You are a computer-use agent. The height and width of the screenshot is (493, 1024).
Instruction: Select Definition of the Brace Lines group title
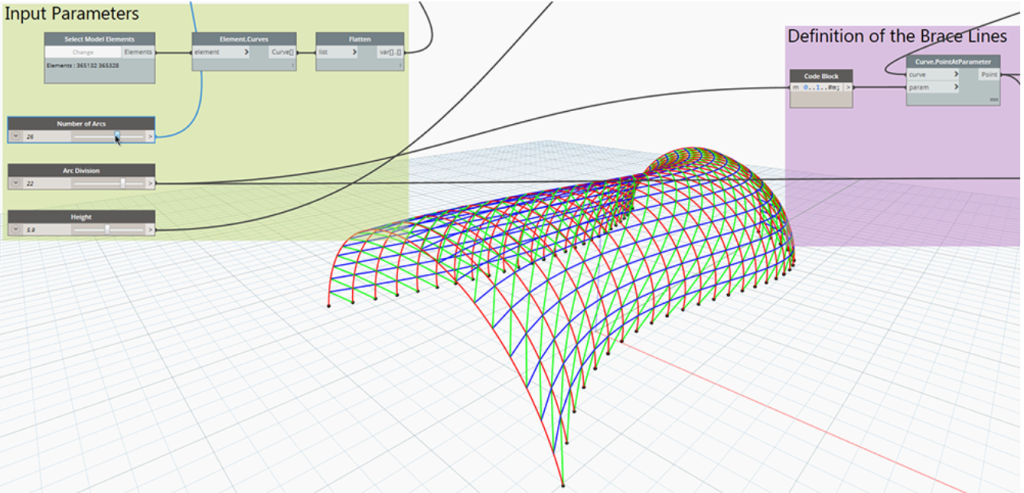(x=897, y=36)
